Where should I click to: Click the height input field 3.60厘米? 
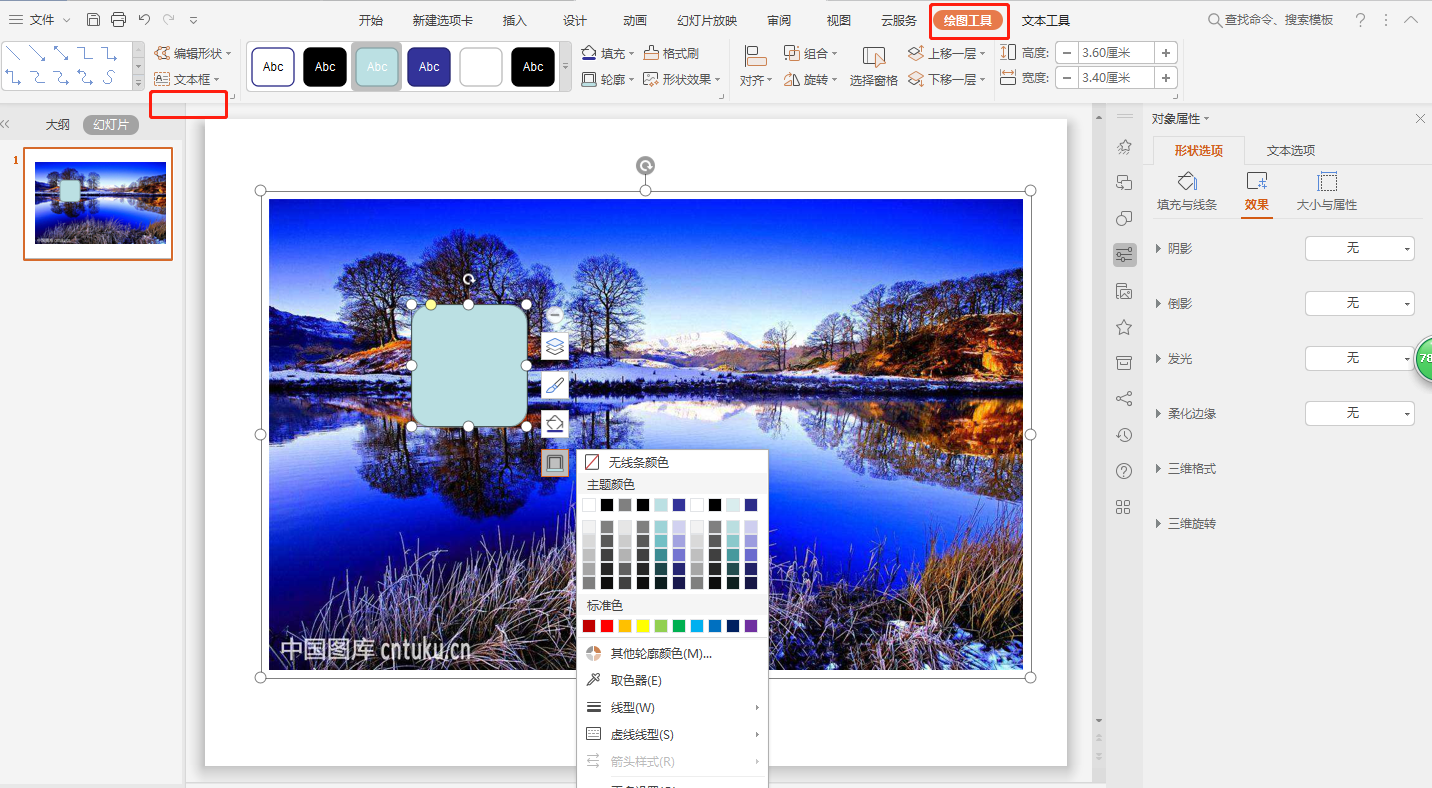click(1116, 53)
